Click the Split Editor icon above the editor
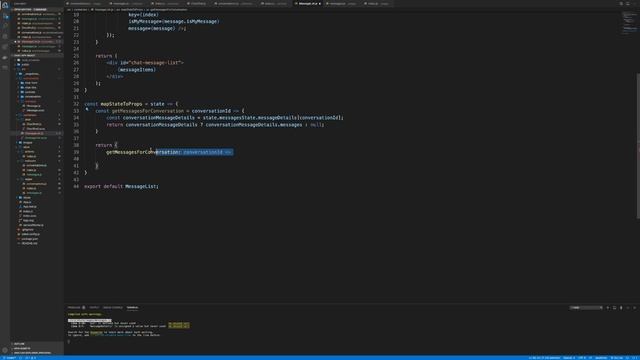640x360 pixels. (628, 4)
